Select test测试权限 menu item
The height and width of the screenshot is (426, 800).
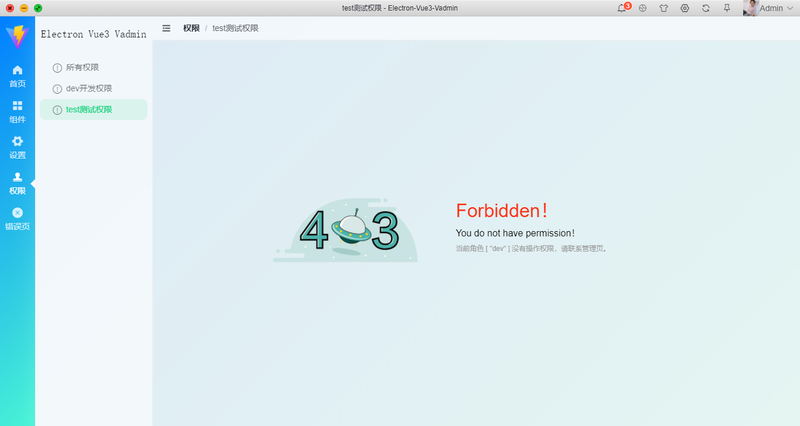94,109
